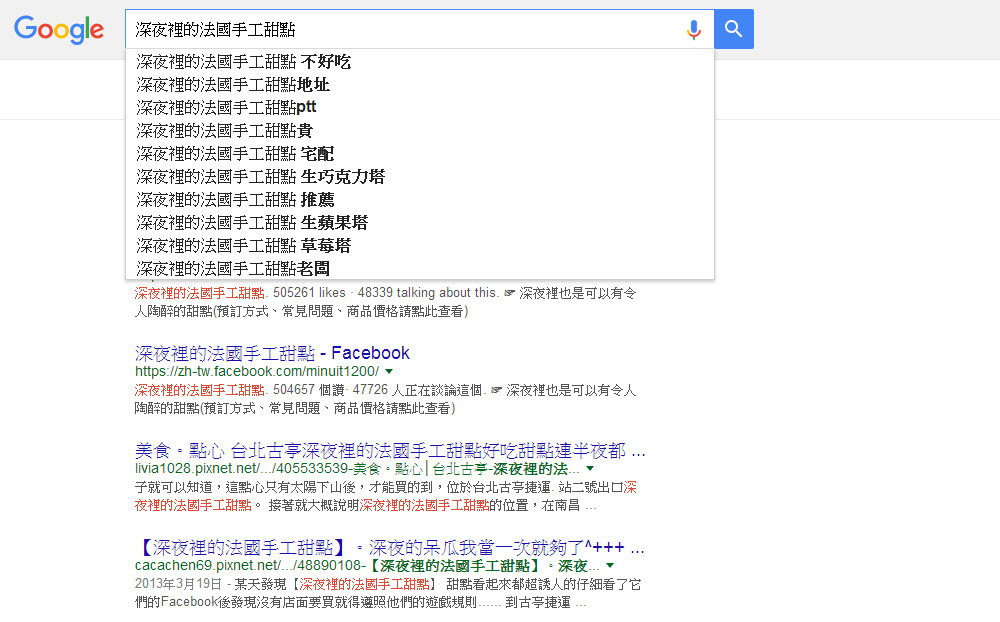Click the '2013年3月19日' date text
1000x622 pixels.
(x=178, y=584)
